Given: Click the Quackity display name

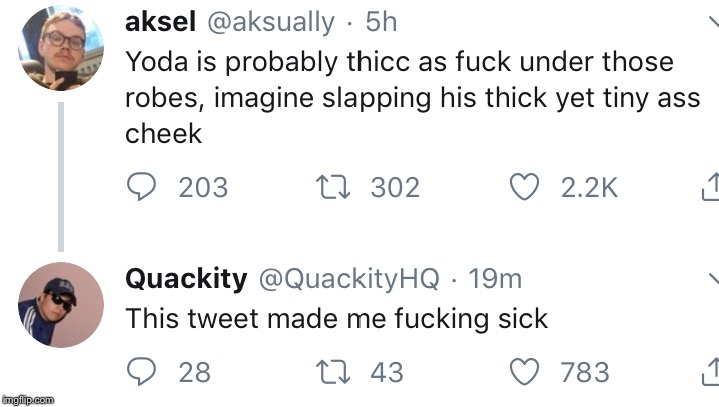Looking at the screenshot, I should coord(186,279).
